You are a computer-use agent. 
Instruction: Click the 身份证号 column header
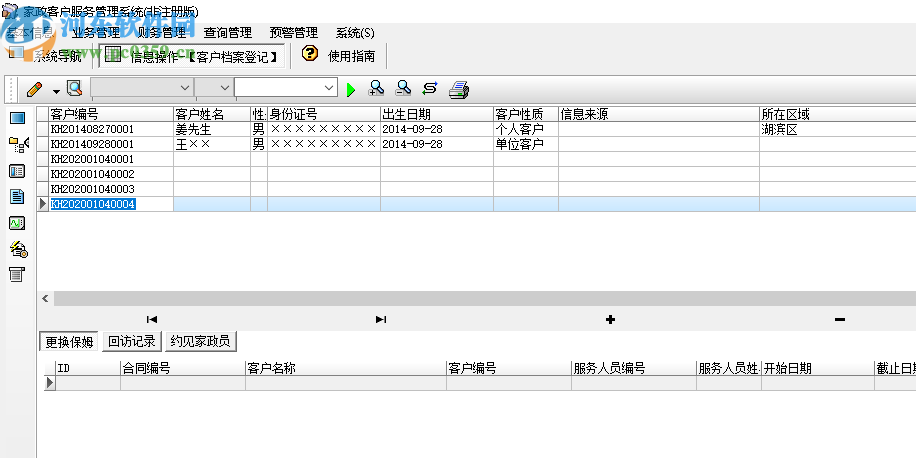point(324,113)
